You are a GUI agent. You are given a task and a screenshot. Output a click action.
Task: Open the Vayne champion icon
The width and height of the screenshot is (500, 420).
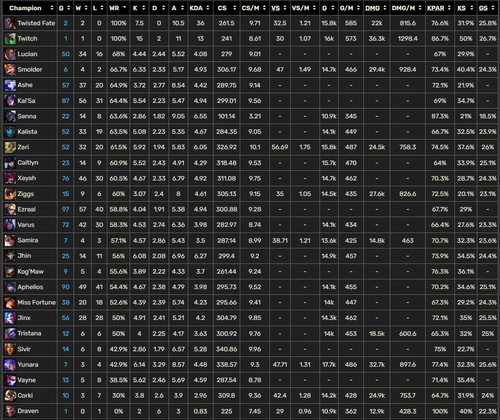pos(10,380)
